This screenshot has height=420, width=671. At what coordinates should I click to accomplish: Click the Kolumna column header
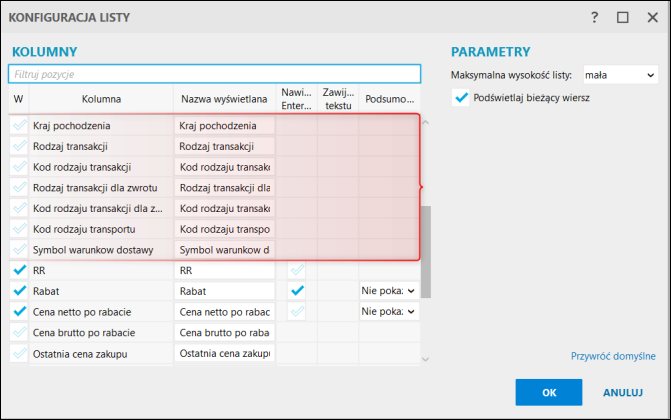click(101, 99)
